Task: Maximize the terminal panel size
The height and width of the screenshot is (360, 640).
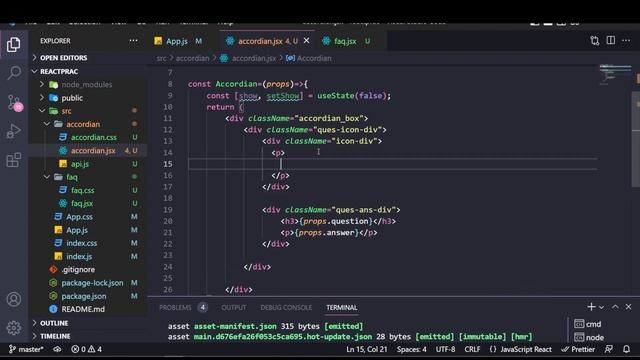Action: click(x=615, y=307)
